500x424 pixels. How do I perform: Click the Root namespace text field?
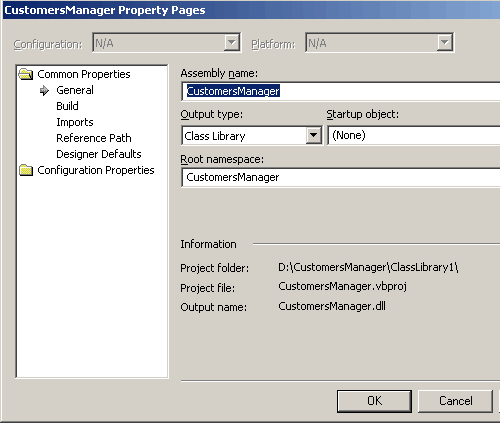tap(341, 177)
